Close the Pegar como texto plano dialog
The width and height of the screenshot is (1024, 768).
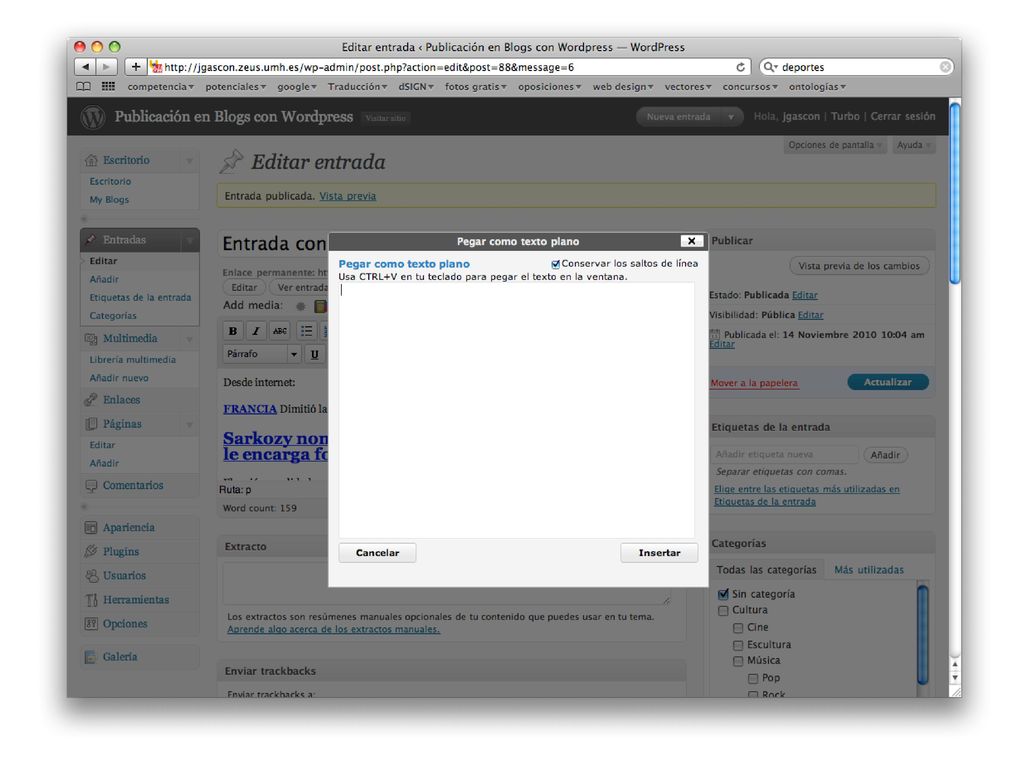pos(692,241)
